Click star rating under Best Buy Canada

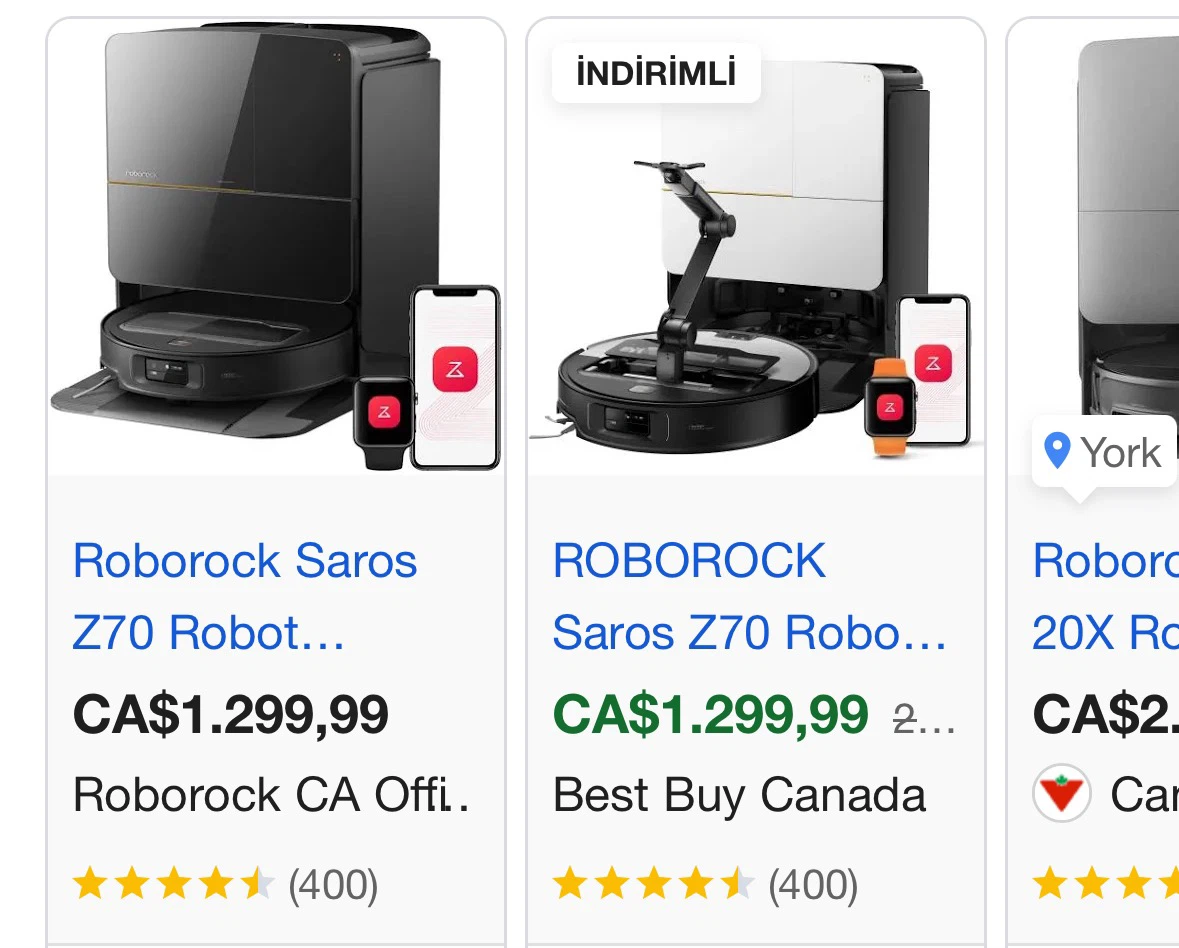(653, 883)
